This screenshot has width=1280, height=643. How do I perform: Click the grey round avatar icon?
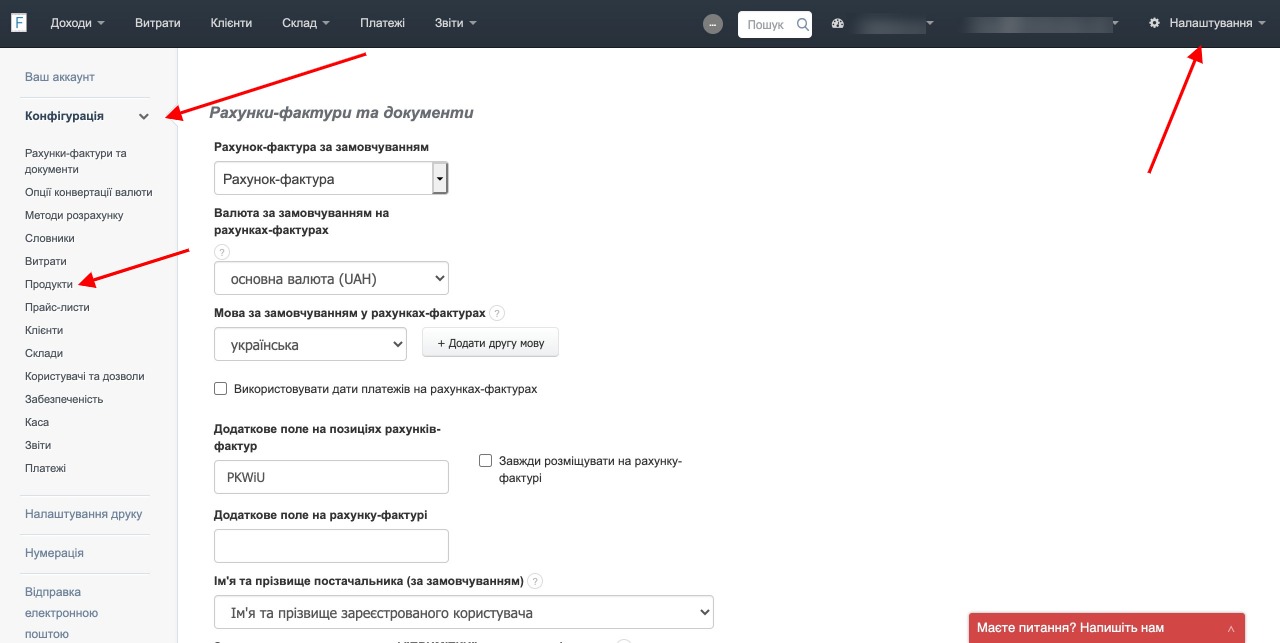[713, 24]
